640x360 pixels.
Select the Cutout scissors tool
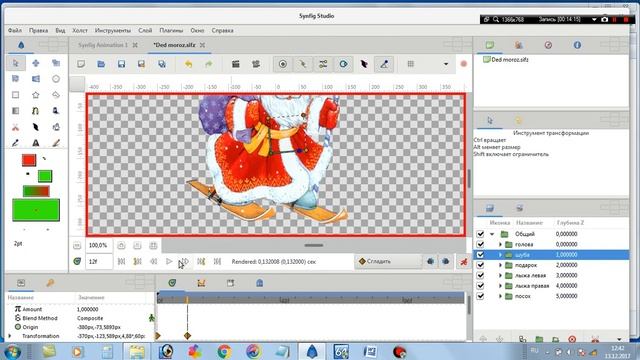[16, 127]
